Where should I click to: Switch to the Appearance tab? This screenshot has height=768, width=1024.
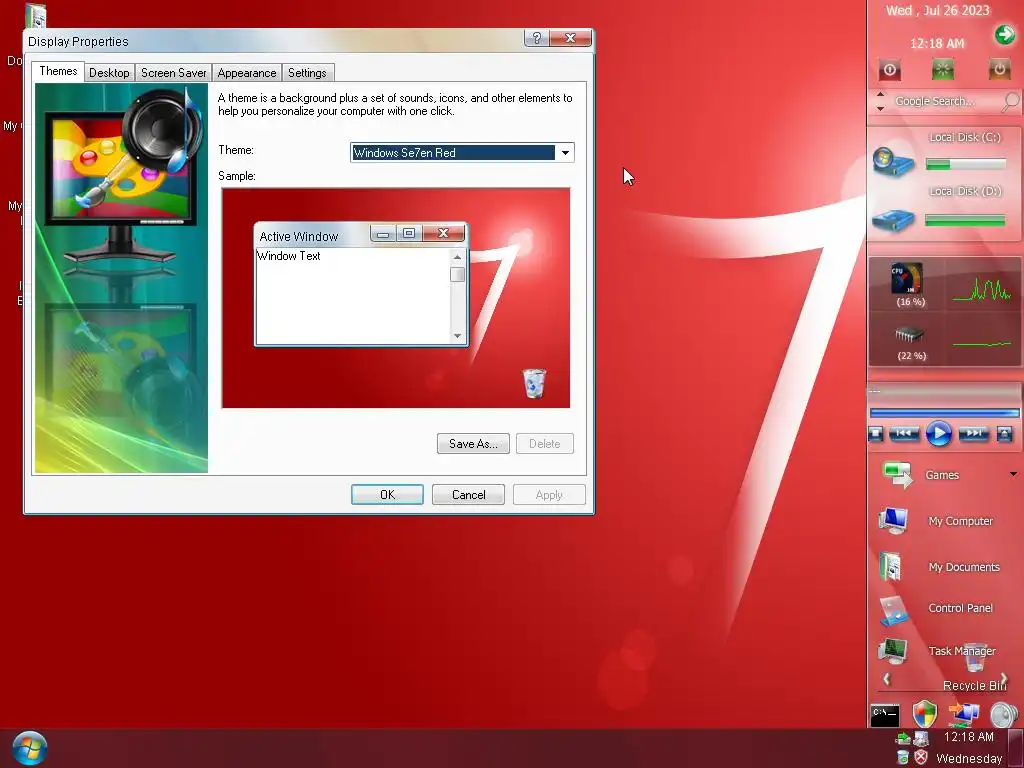point(246,72)
